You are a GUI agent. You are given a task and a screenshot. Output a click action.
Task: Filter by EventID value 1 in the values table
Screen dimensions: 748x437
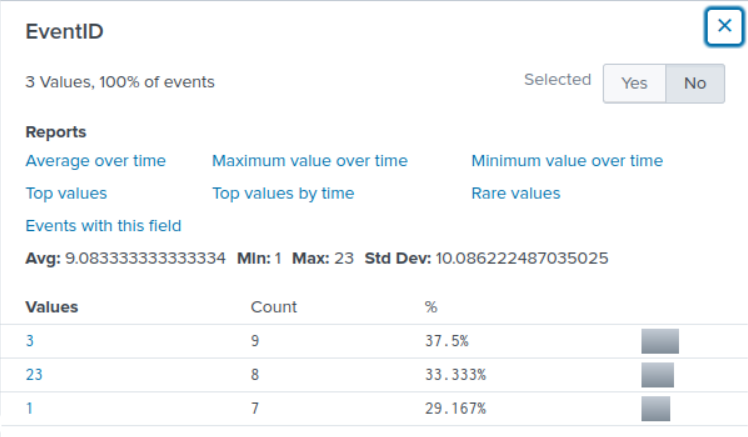tap(29, 408)
